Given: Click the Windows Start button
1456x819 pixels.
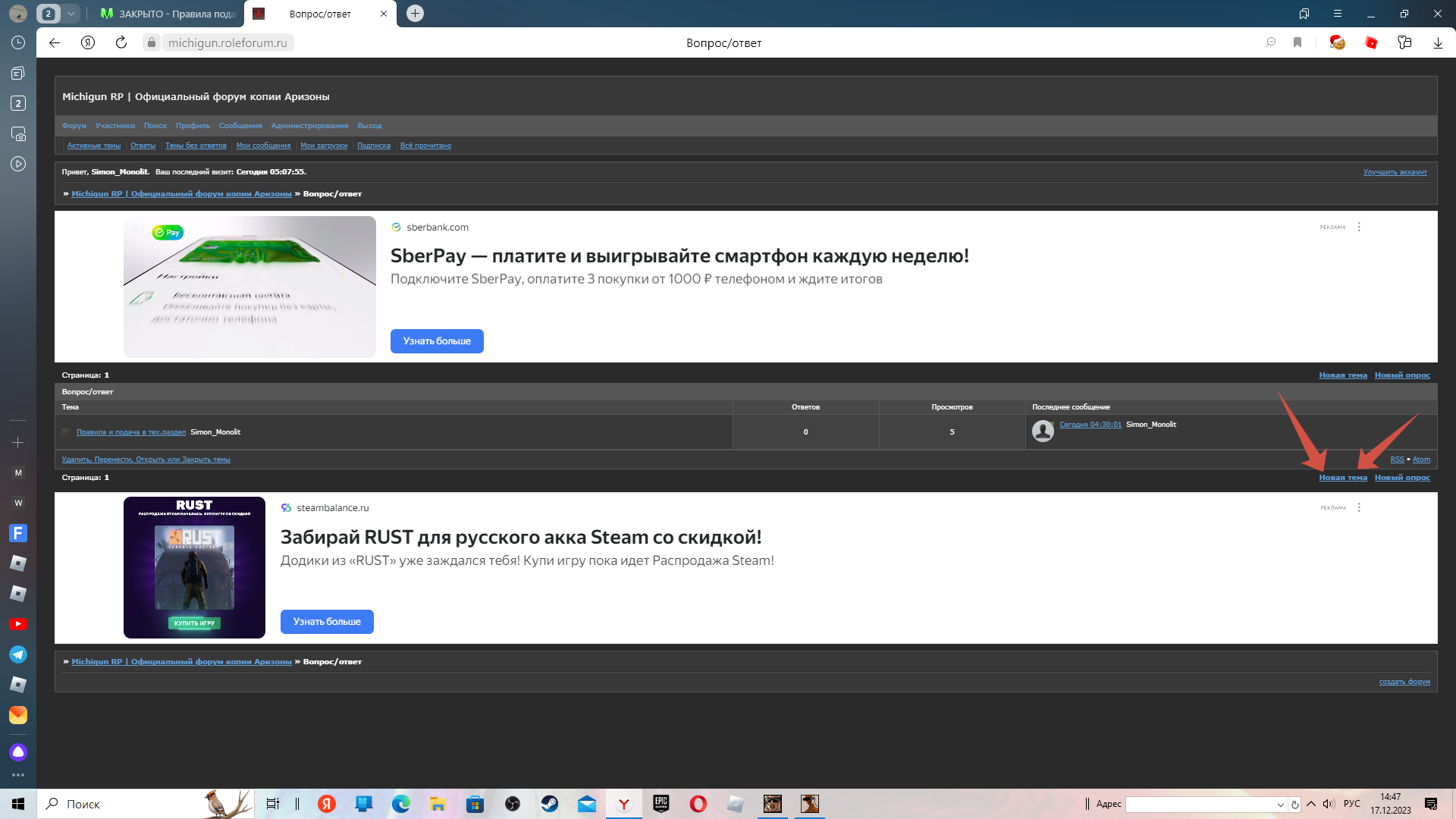Looking at the screenshot, I should (x=18, y=804).
